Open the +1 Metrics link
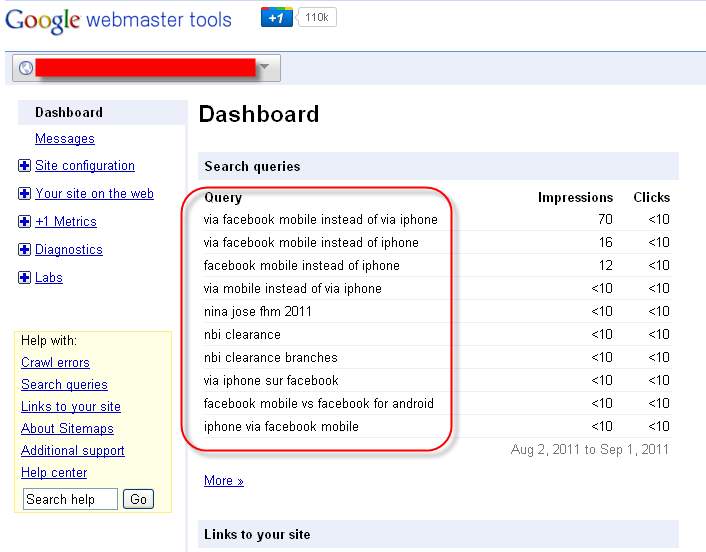This screenshot has width=706, height=552. click(x=66, y=222)
